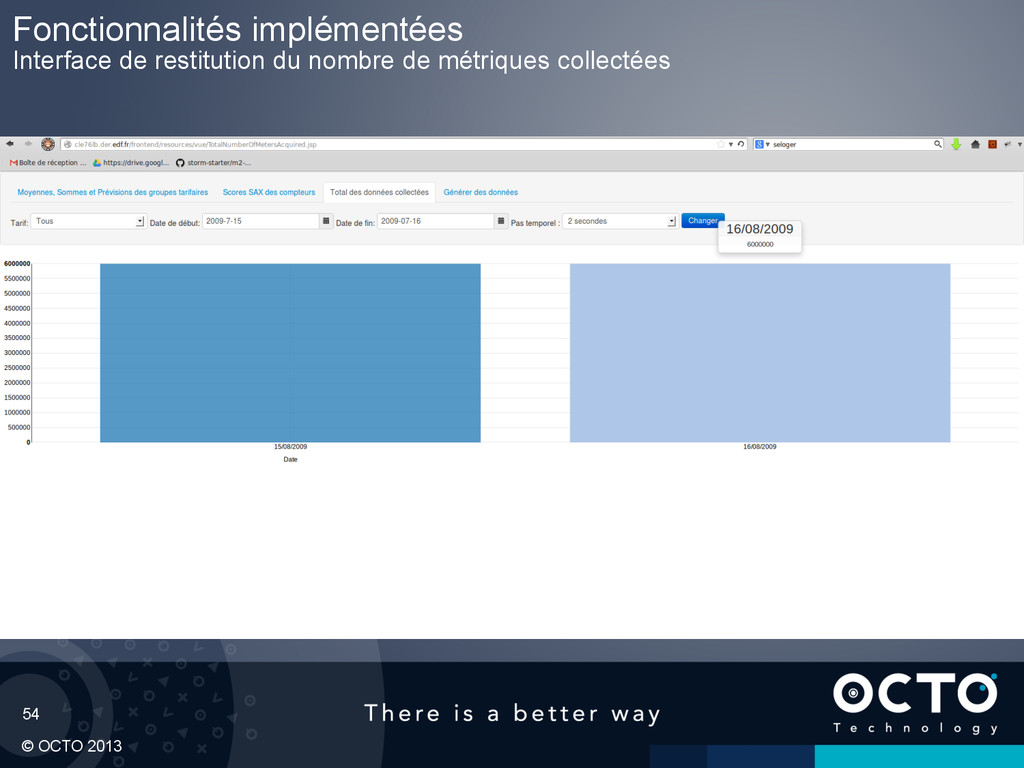Go to the browser home page icon
Image resolution: width=1024 pixels, height=768 pixels.
pos(975,144)
